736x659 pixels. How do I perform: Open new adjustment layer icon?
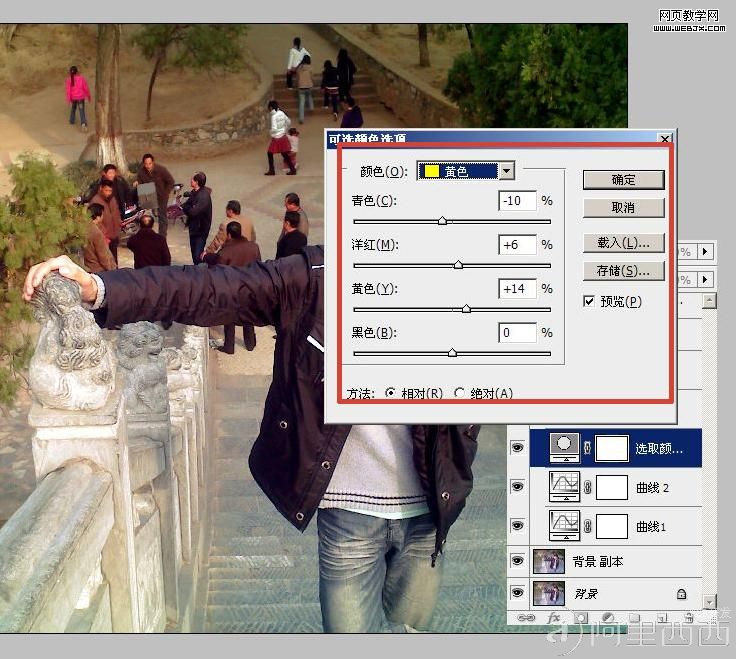pyautogui.click(x=608, y=618)
